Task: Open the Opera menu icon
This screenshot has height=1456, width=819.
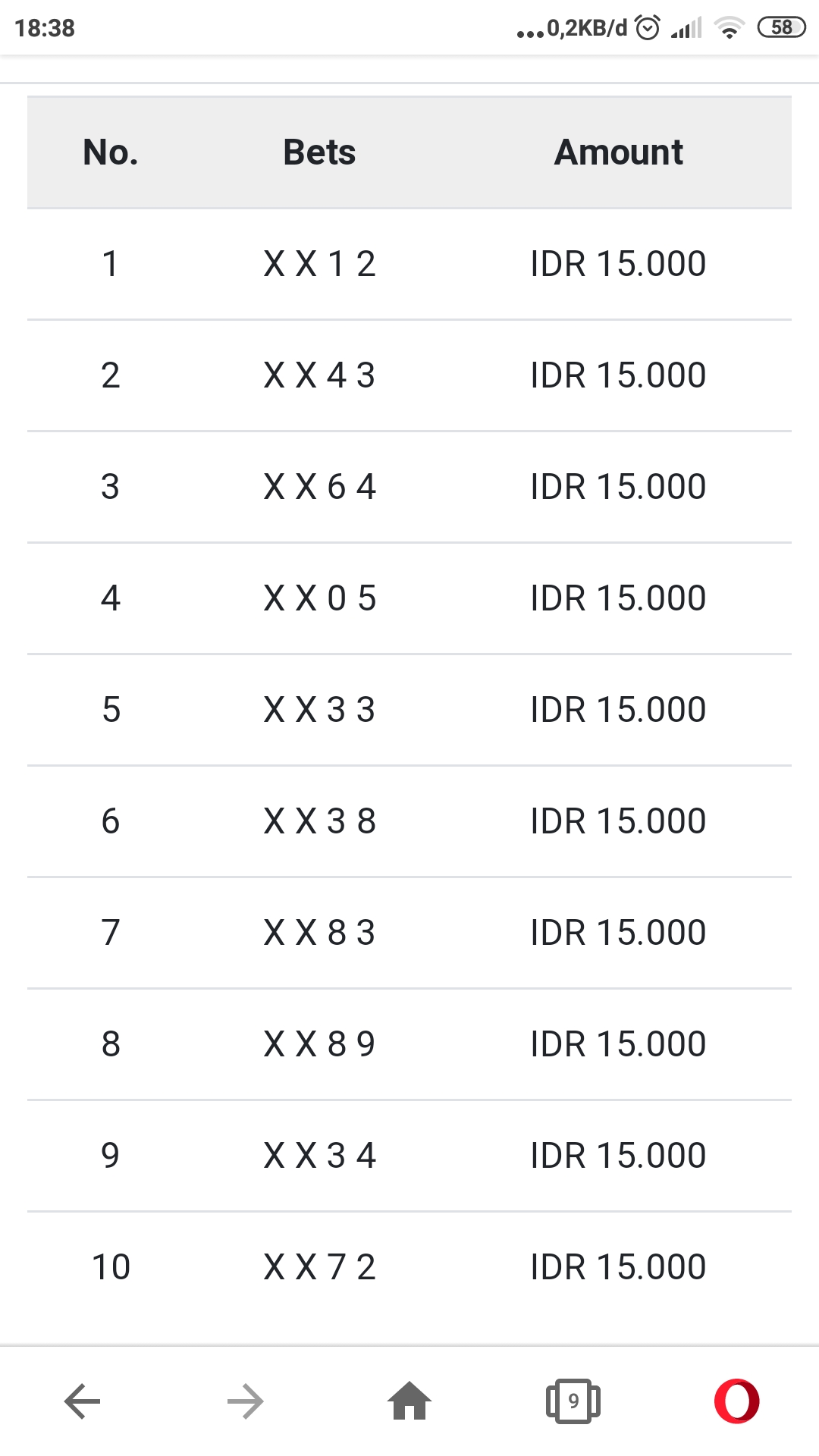Action: 736,1401
